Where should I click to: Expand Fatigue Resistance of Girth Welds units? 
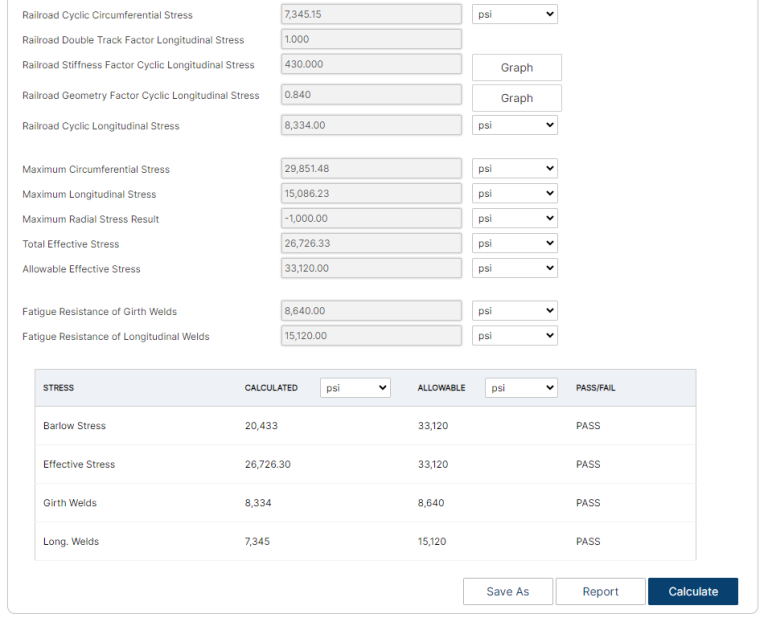pyautogui.click(x=514, y=311)
